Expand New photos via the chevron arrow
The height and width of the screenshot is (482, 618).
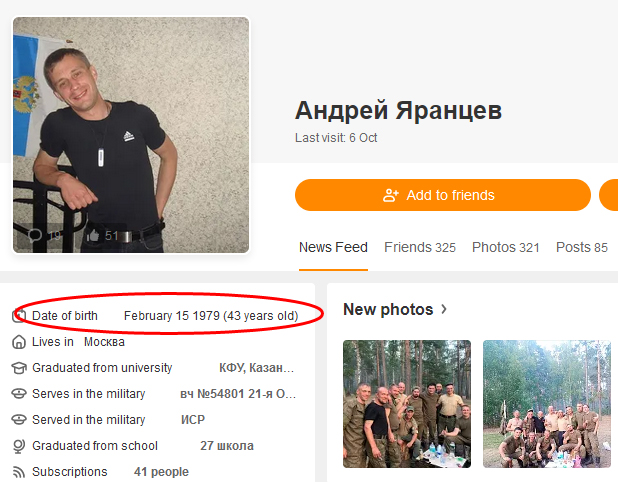444,309
